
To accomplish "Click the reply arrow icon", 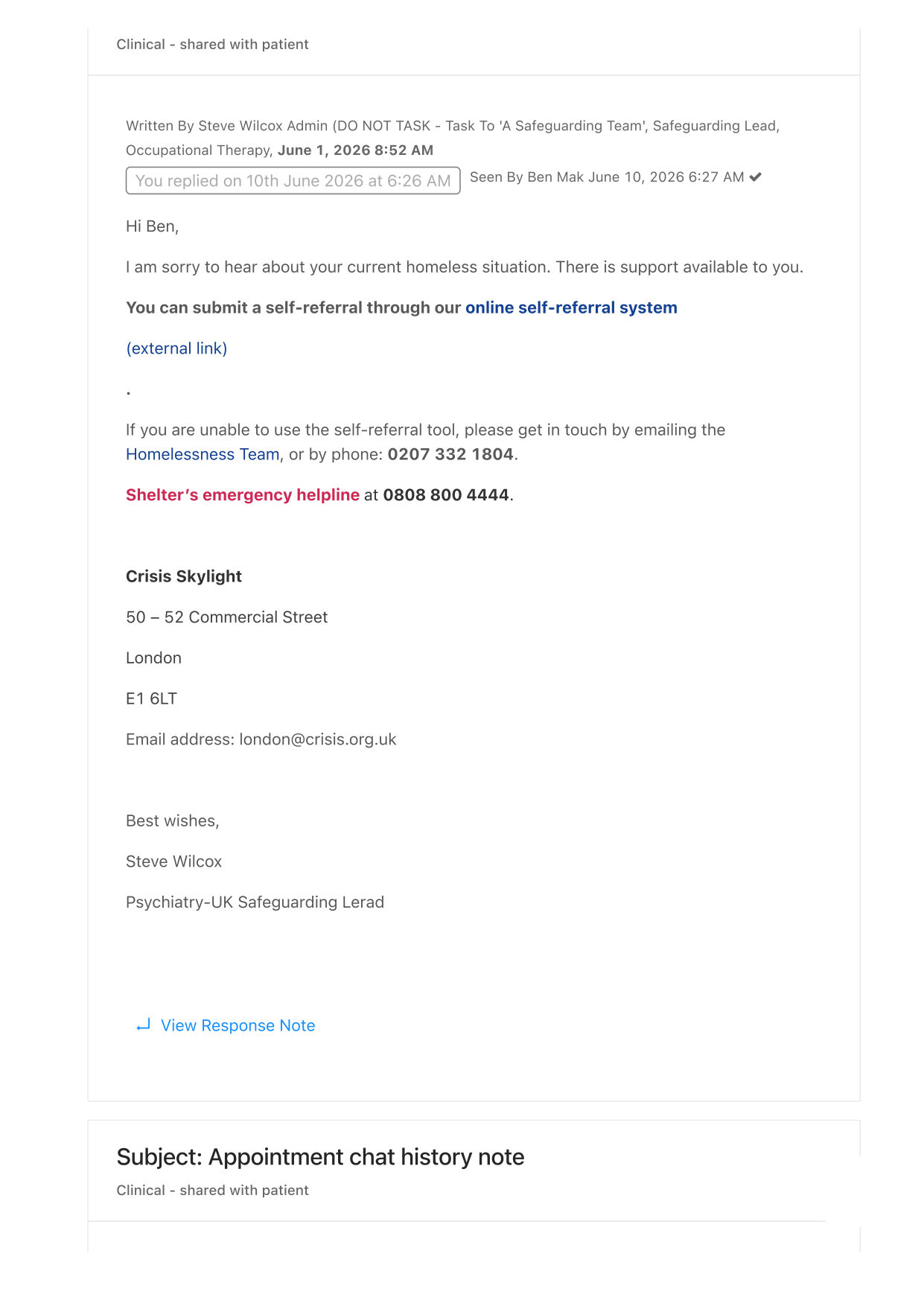I will (143, 1025).
